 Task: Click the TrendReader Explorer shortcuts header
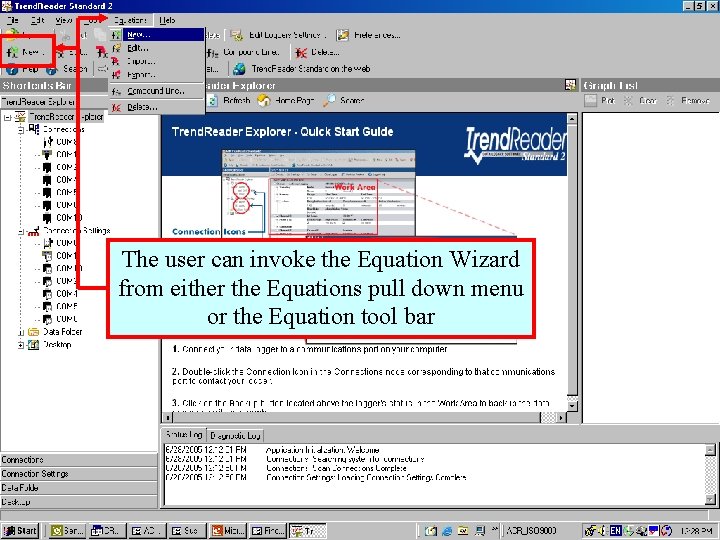click(x=54, y=101)
